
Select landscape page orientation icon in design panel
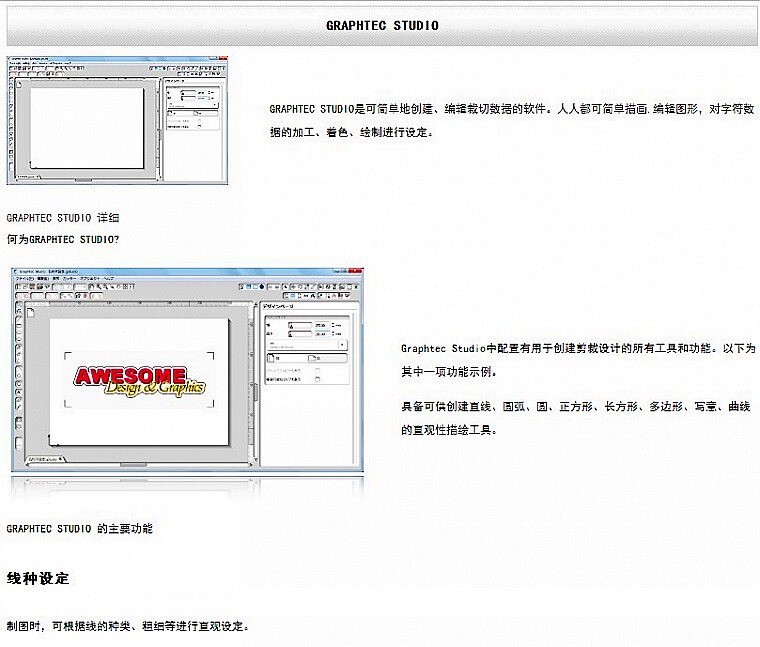[313, 356]
